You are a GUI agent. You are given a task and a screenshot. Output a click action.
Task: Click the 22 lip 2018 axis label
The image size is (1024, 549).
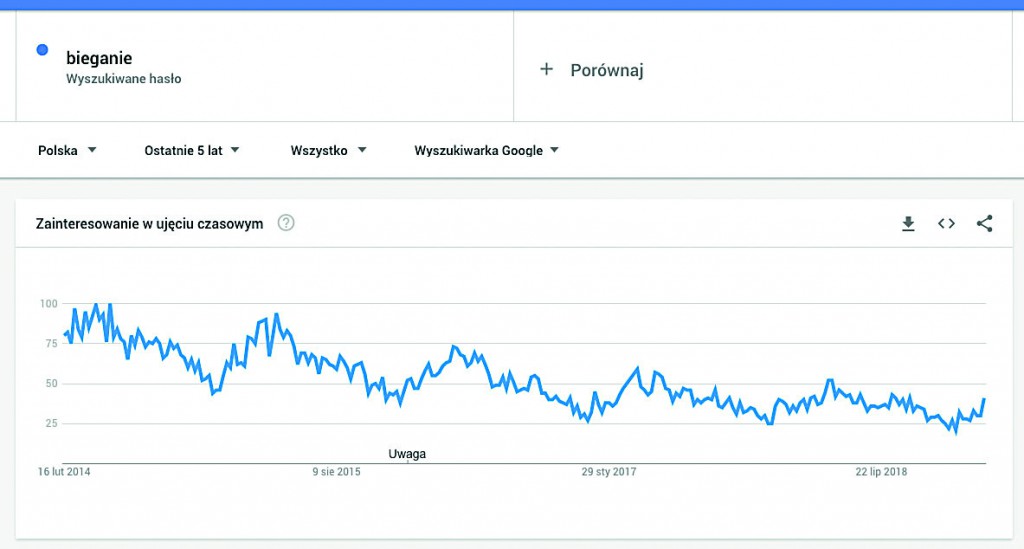pyautogui.click(x=881, y=472)
